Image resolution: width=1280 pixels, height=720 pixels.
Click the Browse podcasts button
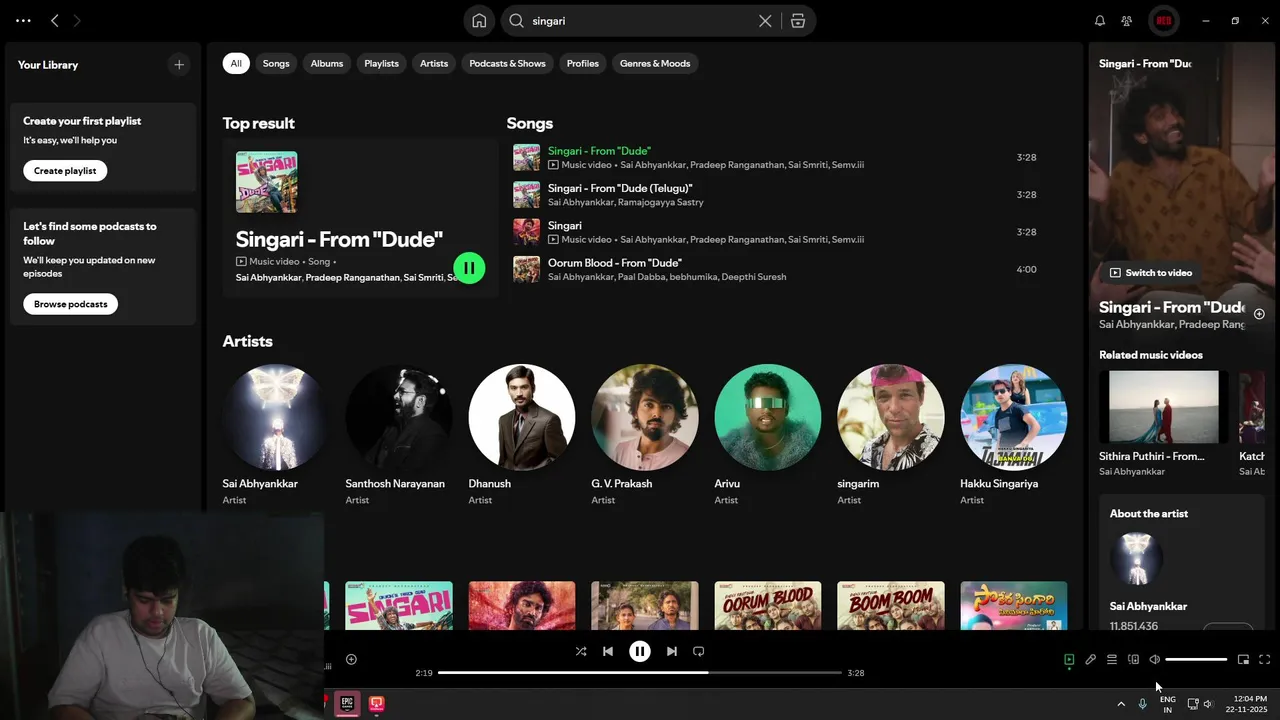point(71,304)
